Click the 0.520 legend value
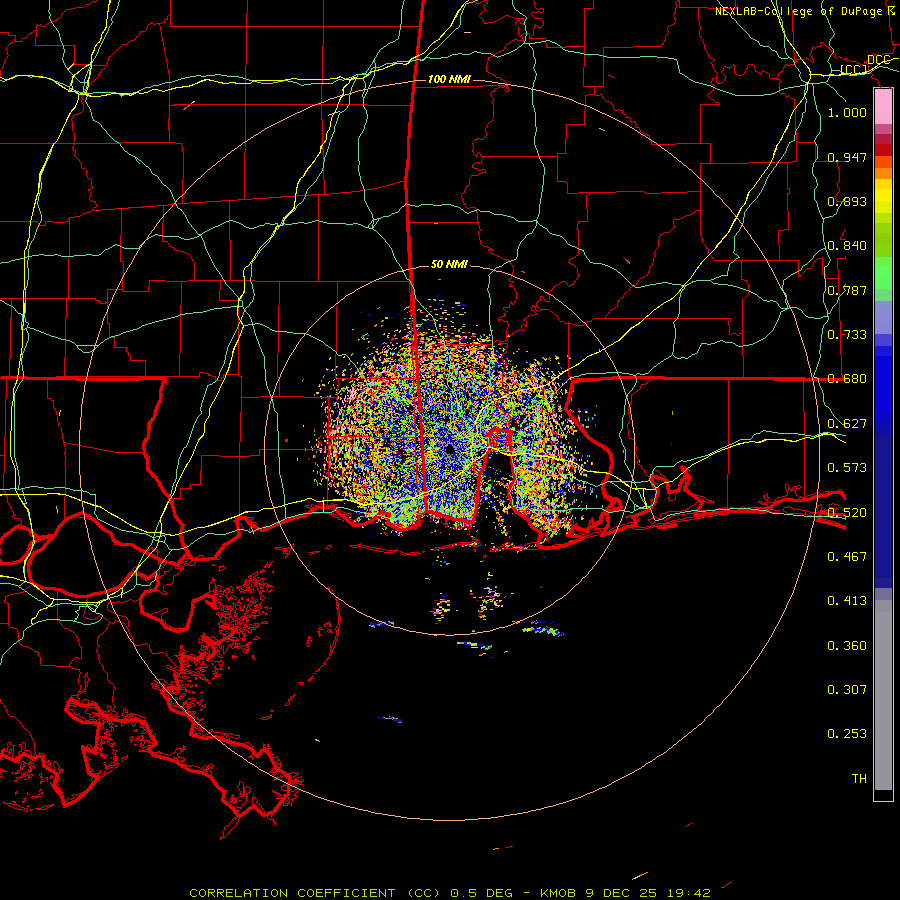 pyautogui.click(x=847, y=513)
